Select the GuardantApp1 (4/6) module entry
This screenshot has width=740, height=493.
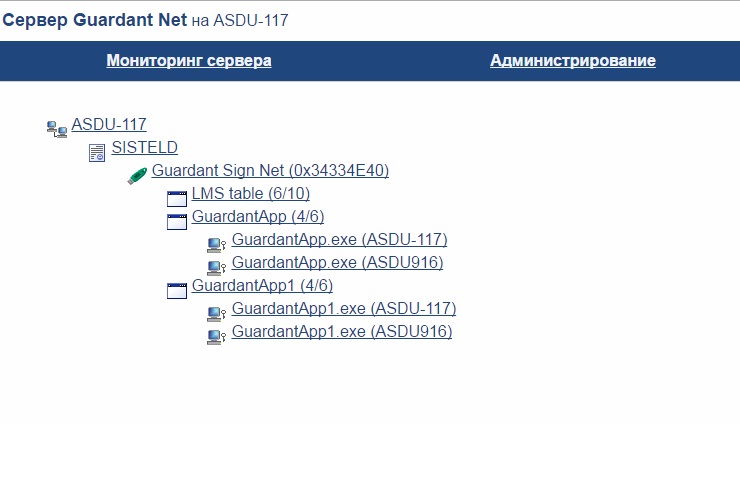coord(262,286)
